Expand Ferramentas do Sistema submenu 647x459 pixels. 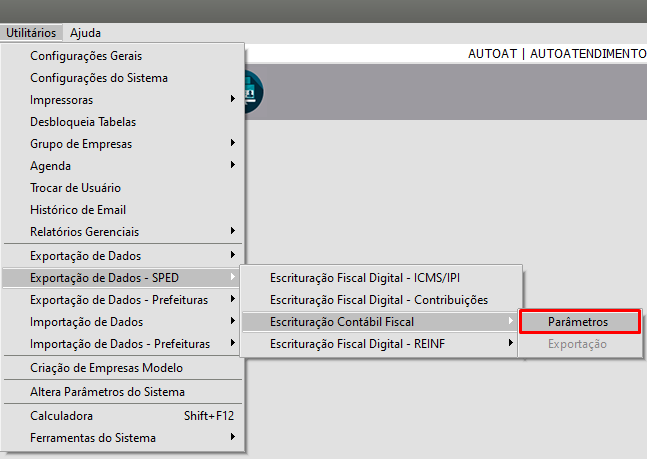tap(93, 437)
